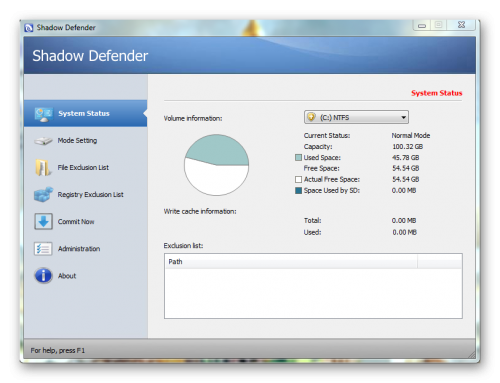Close the Shadow Defender window

[461, 25]
